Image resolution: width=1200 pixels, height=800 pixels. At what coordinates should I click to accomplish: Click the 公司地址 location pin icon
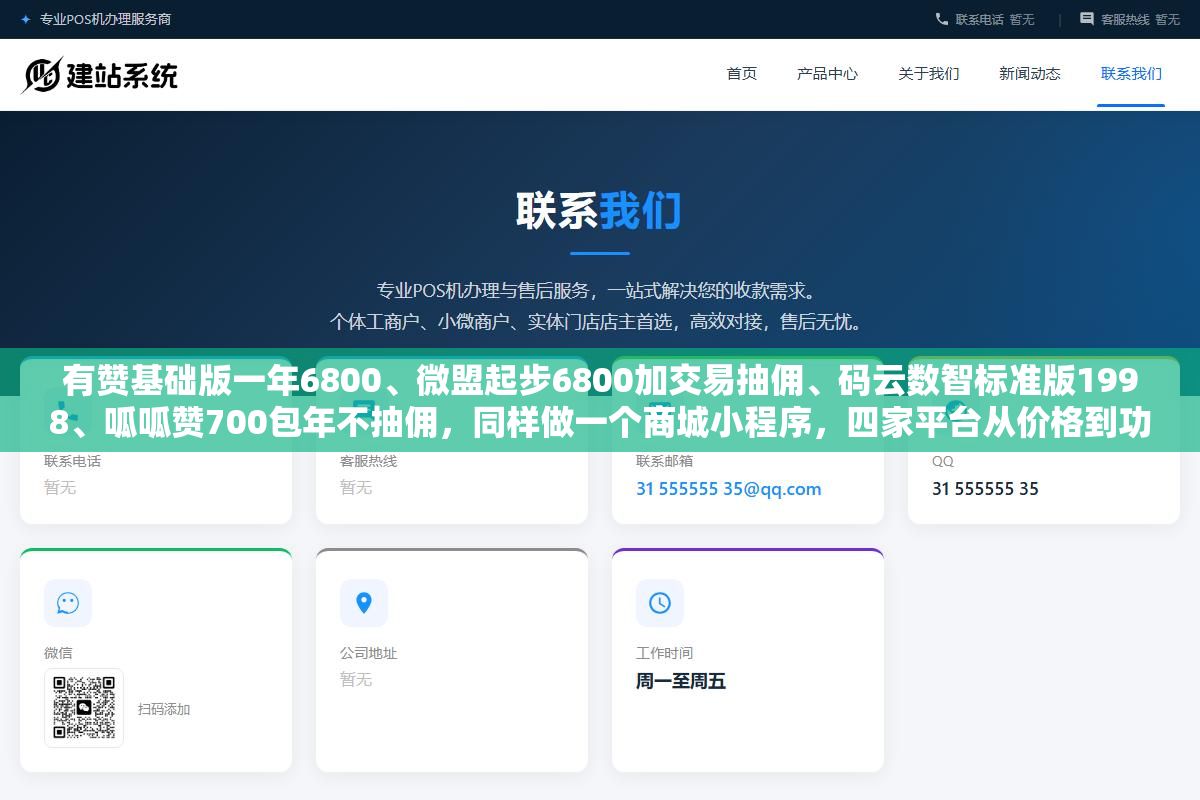[364, 603]
